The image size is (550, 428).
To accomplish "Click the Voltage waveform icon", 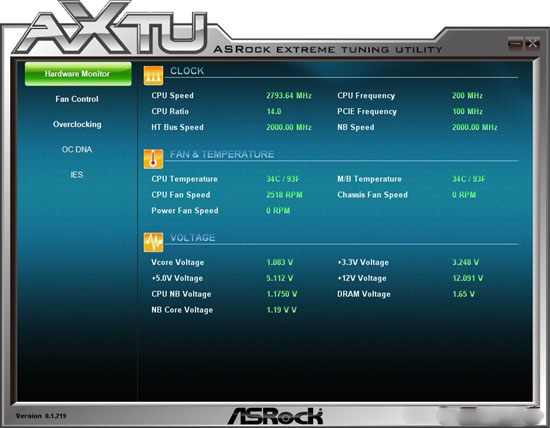I will tap(153, 242).
